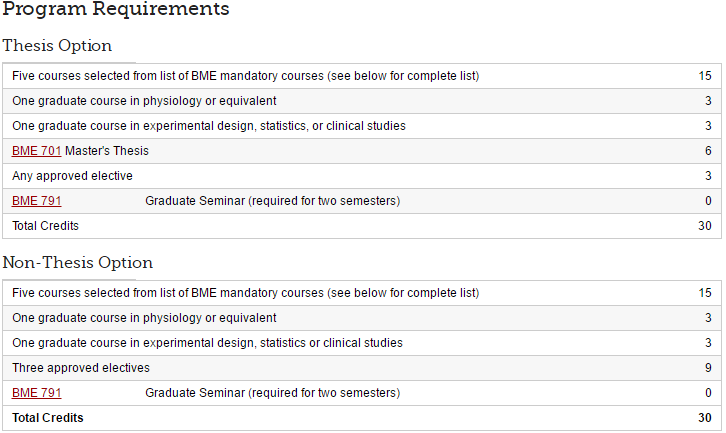Screen dimensions: 726x433
Task: Click the Program Requirements heading
Action: coord(115,10)
